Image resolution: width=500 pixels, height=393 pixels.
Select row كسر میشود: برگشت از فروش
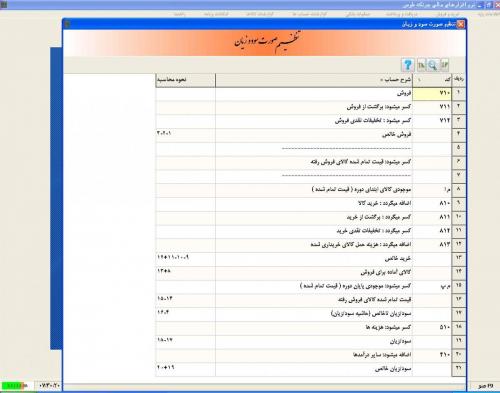point(314,107)
